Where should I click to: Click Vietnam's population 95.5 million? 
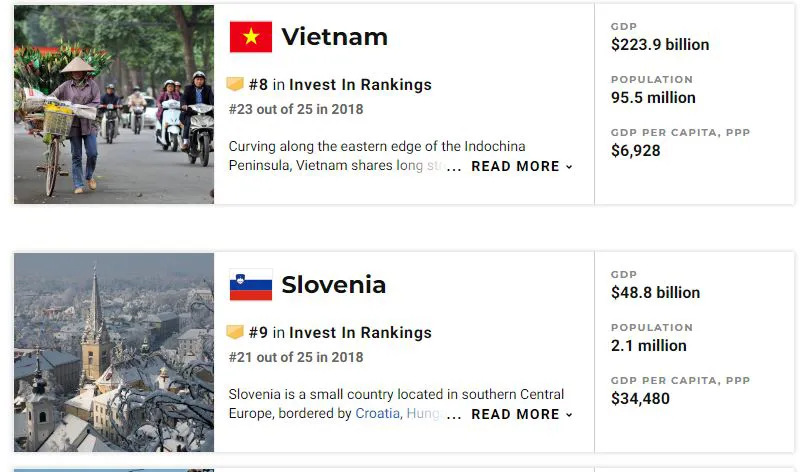point(653,98)
